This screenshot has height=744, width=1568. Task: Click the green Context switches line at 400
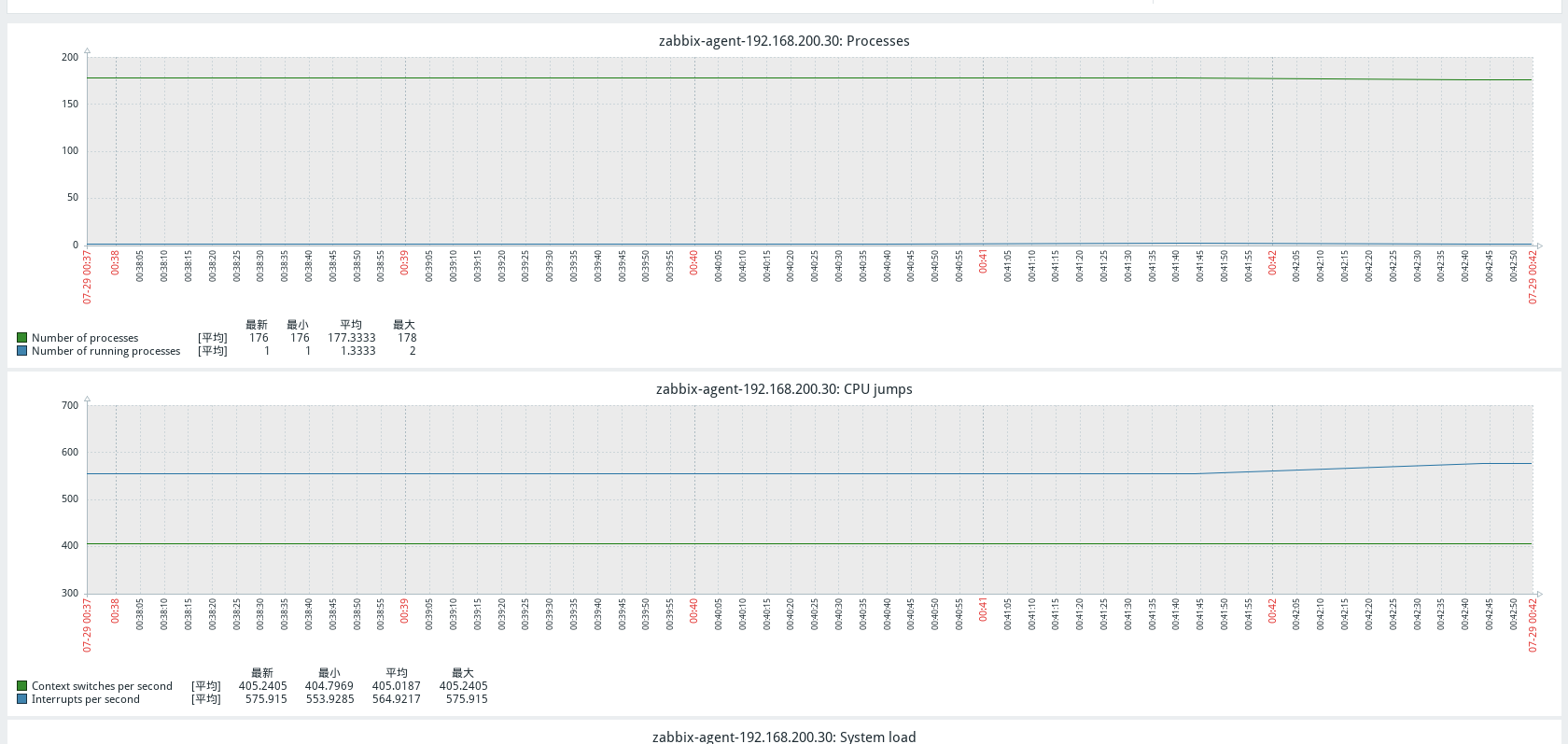click(810, 543)
